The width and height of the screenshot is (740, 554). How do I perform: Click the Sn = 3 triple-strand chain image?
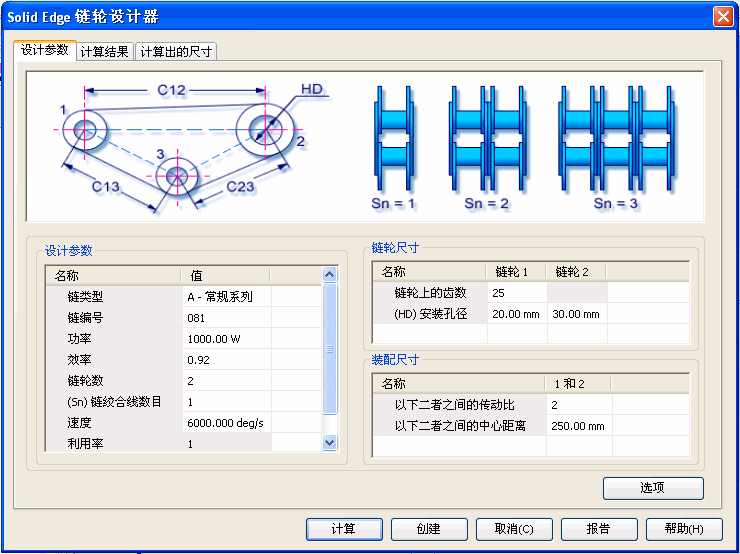[x=615, y=141]
